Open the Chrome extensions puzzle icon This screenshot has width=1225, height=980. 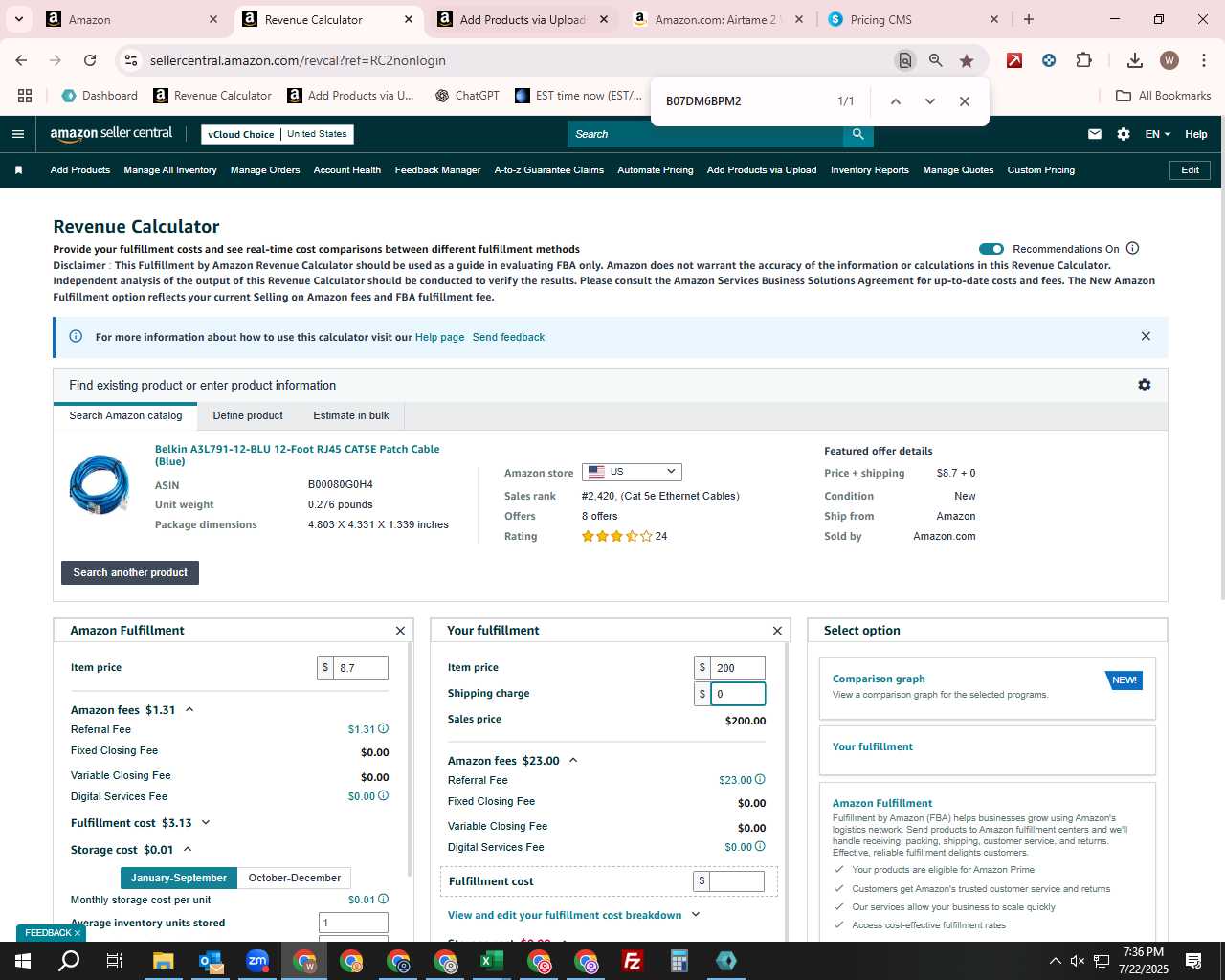coord(1083,60)
